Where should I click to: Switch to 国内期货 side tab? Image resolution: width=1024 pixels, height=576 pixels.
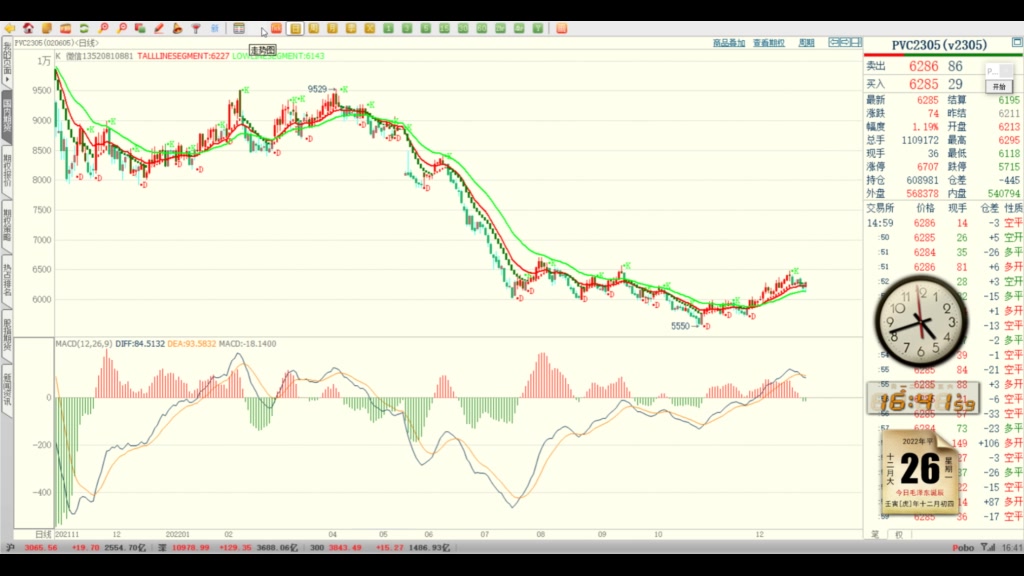pyautogui.click(x=7, y=116)
